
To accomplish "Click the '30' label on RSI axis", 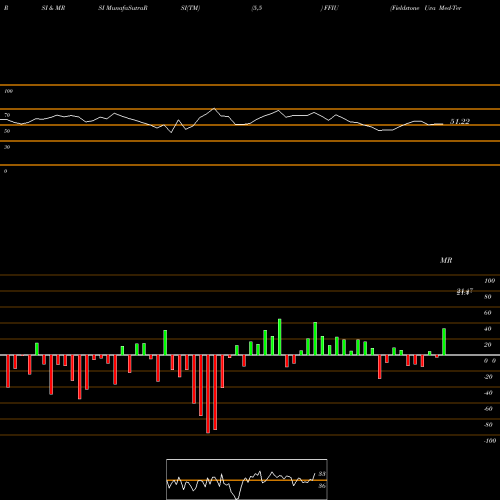I will click(x=7, y=147).
